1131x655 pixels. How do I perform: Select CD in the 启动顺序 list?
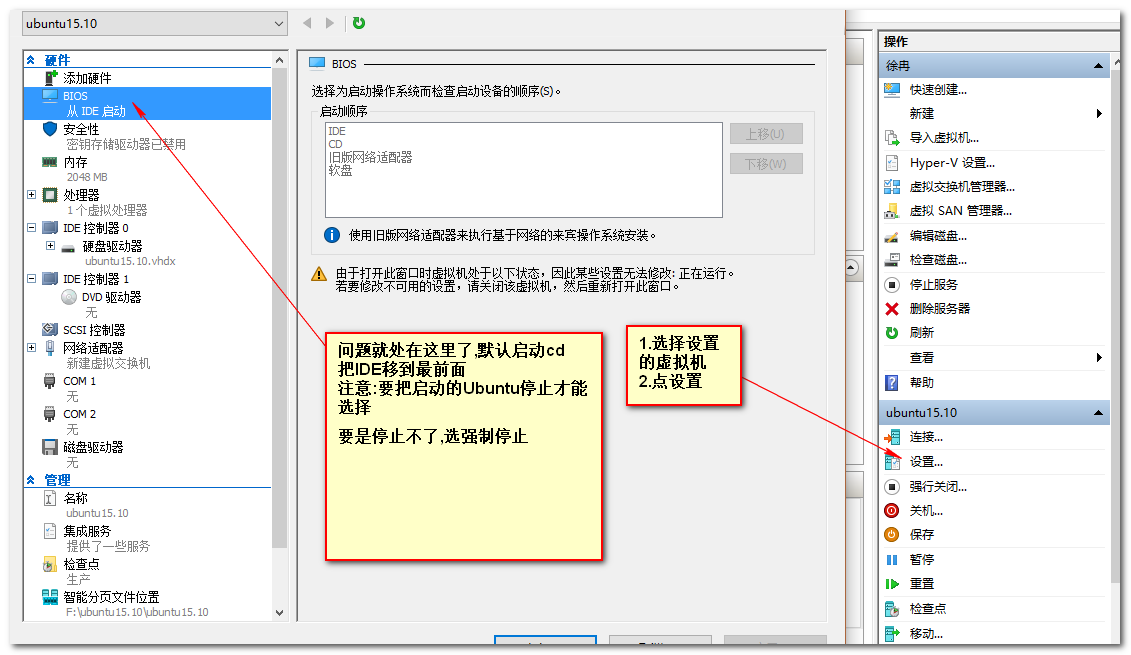[335, 144]
